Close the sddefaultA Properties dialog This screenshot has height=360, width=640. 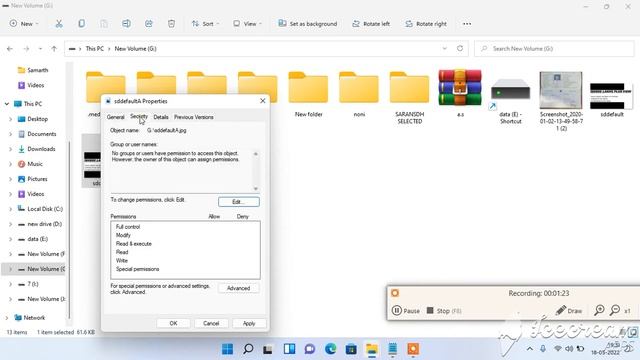[x=262, y=101]
